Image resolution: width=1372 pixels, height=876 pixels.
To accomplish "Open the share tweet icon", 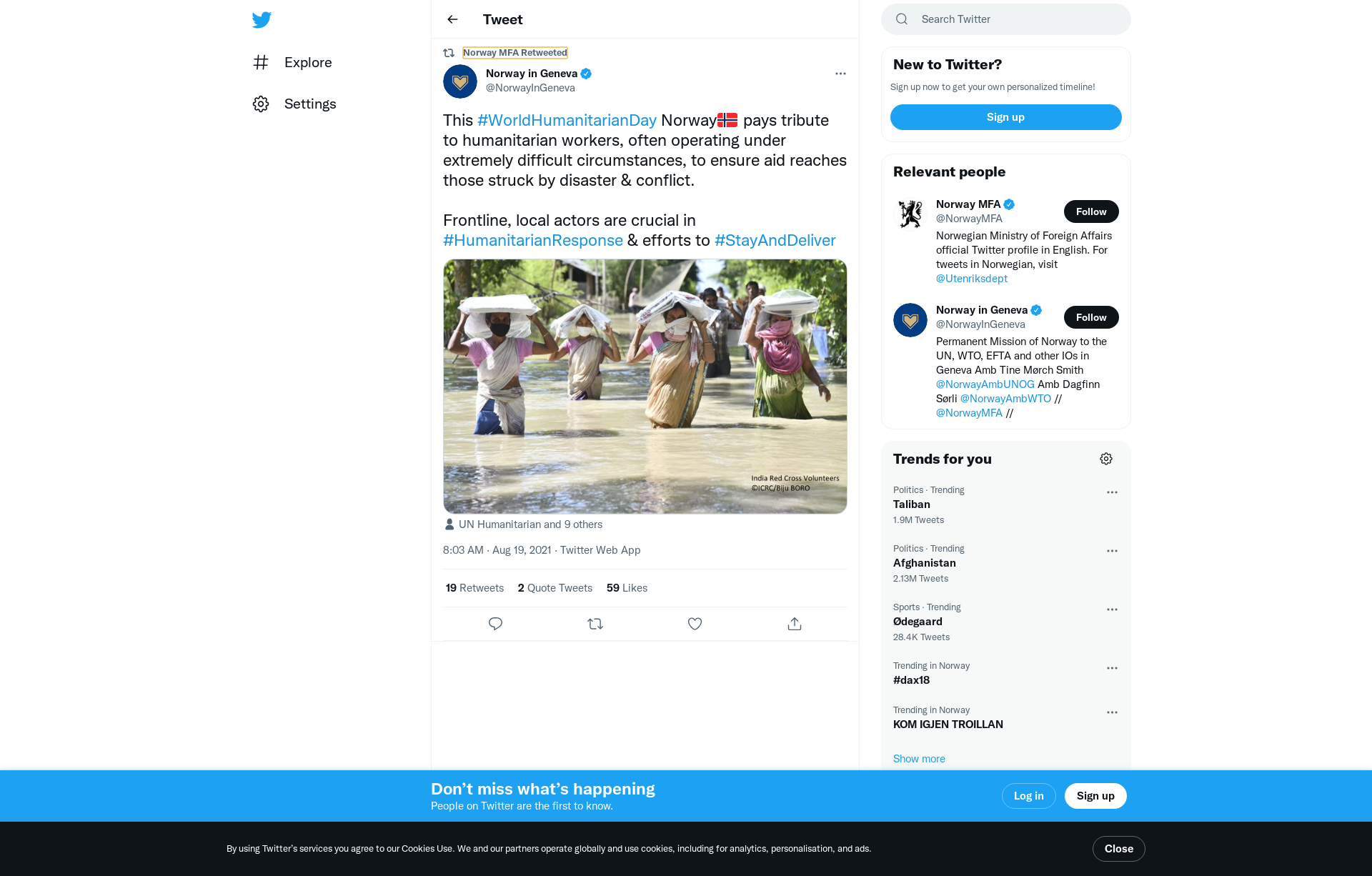I will pos(794,624).
